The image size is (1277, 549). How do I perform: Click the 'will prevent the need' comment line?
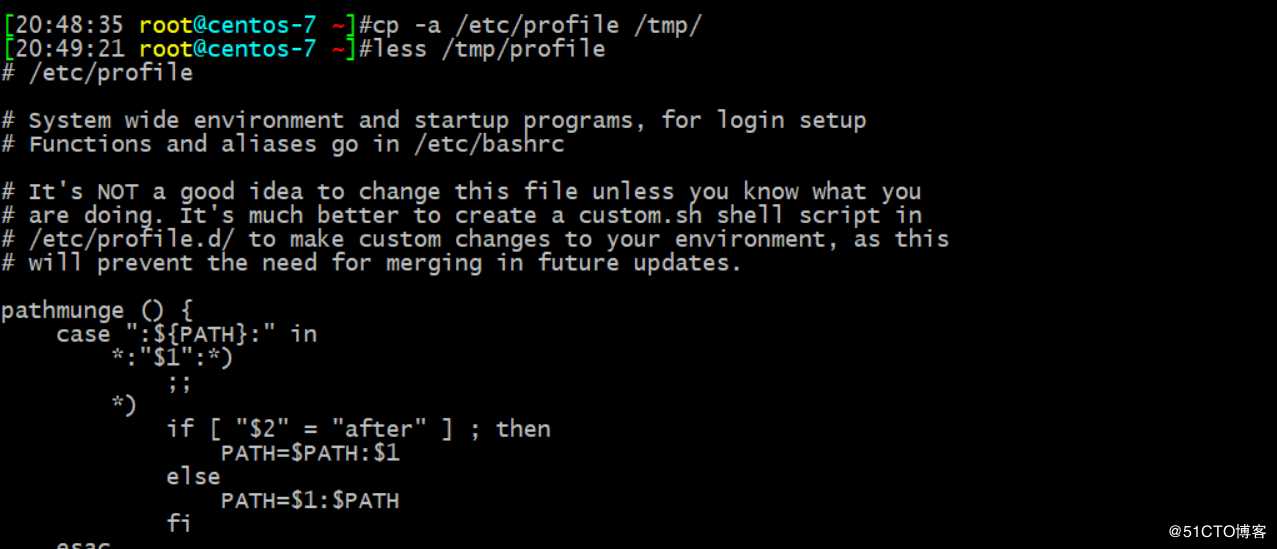pyautogui.click(x=371, y=263)
